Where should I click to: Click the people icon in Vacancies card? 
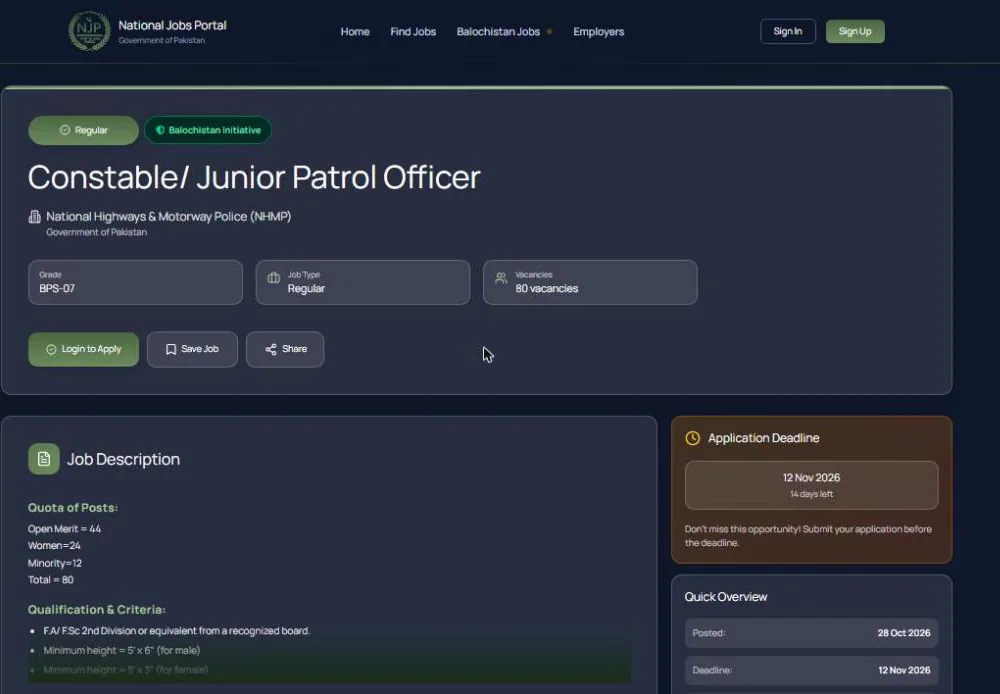[501, 277]
